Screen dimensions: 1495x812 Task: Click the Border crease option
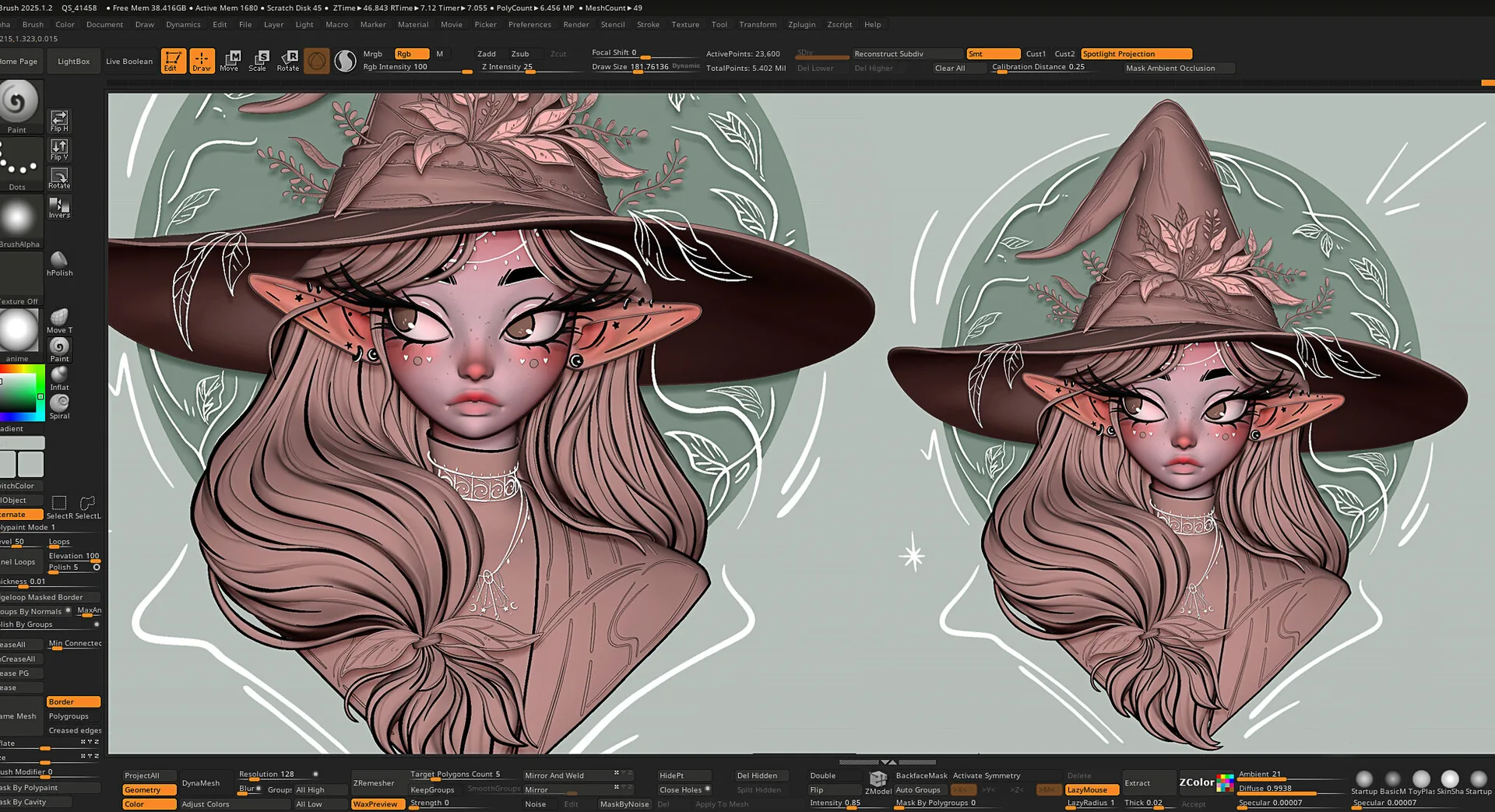[73, 701]
